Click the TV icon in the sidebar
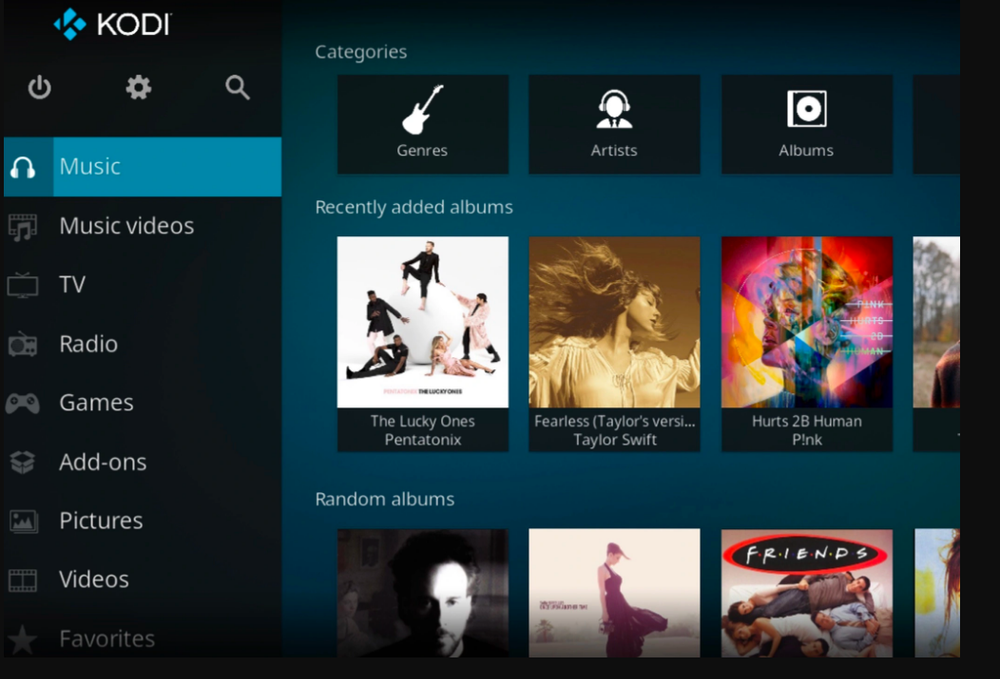This screenshot has height=679, width=1000. (x=24, y=284)
